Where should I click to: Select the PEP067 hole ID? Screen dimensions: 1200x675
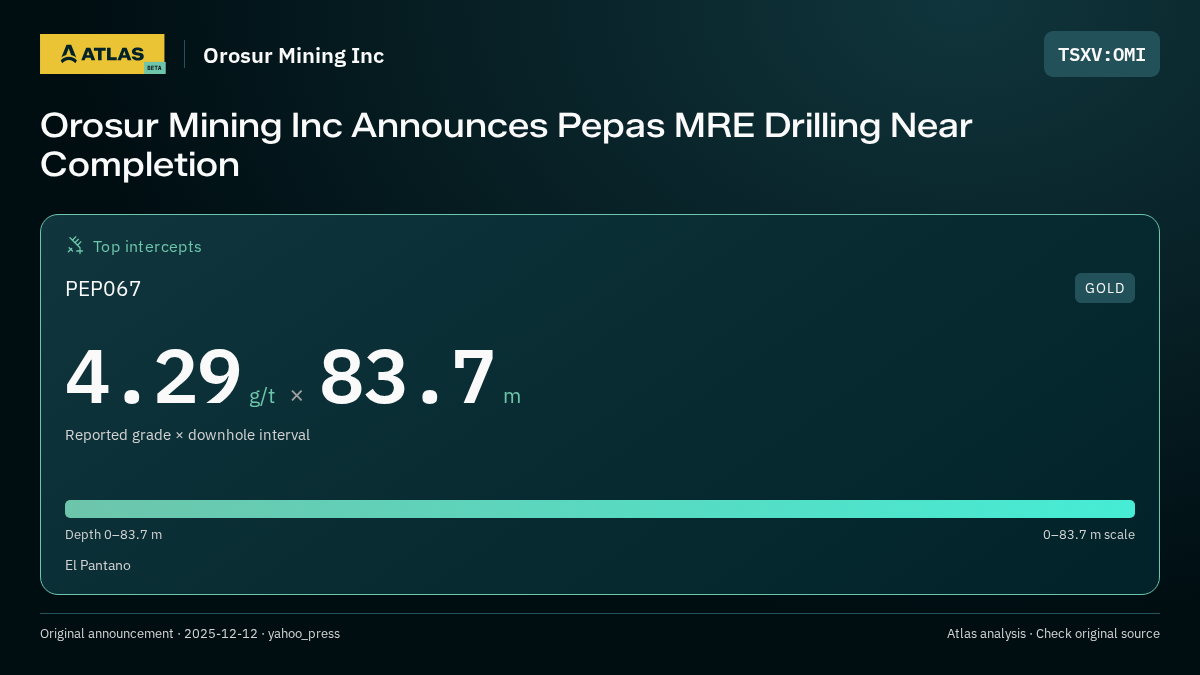tap(103, 289)
